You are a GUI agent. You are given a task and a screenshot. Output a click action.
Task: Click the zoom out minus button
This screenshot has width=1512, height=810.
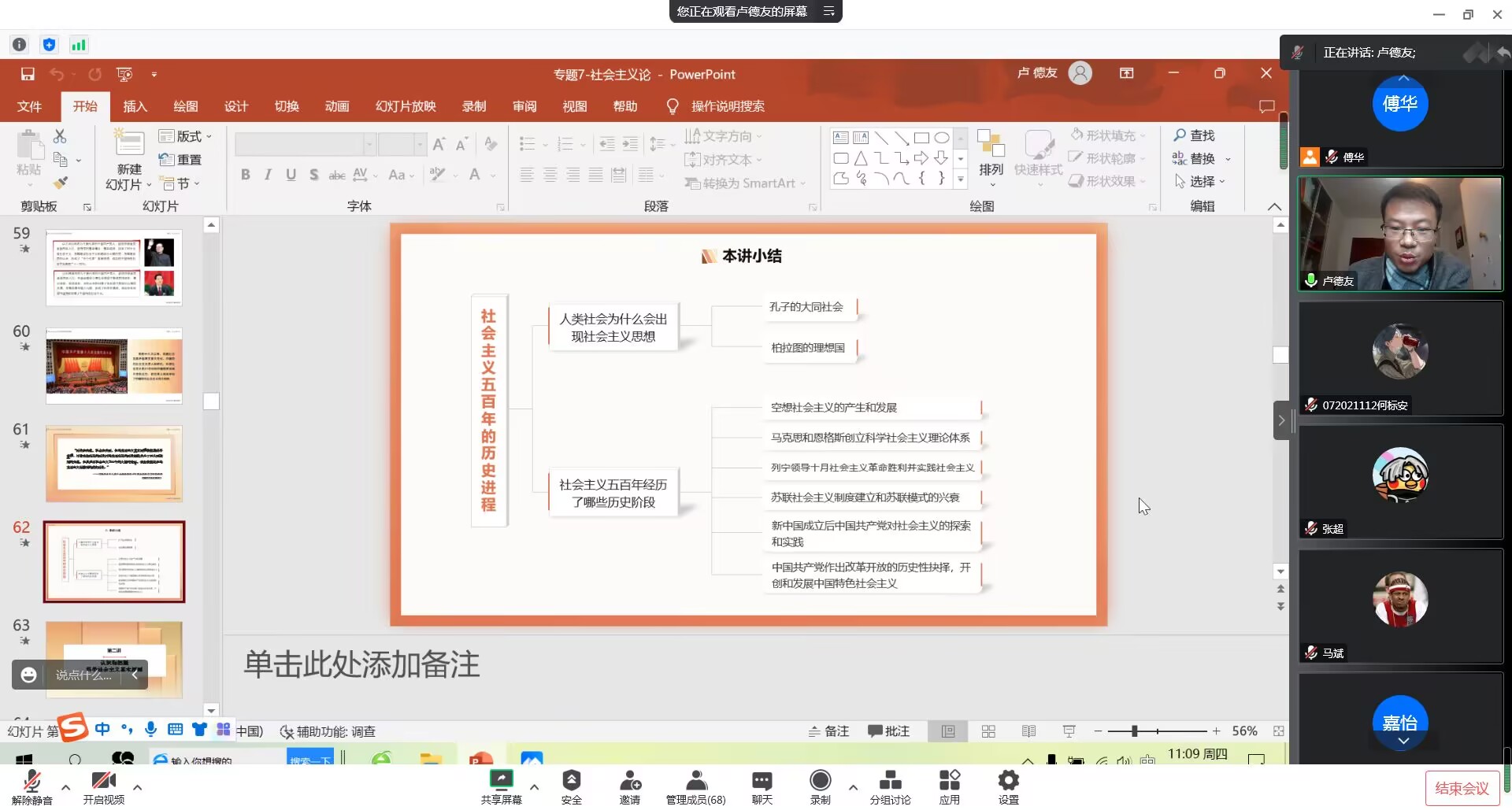point(1098,731)
